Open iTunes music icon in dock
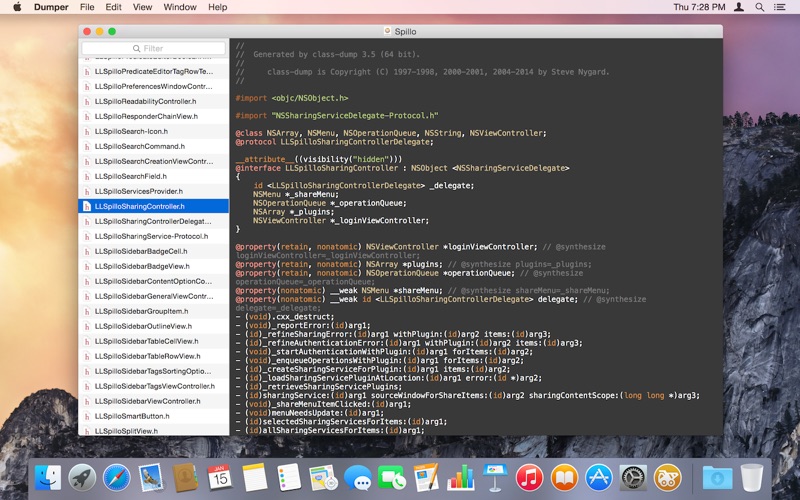800x500 pixels. point(530,477)
